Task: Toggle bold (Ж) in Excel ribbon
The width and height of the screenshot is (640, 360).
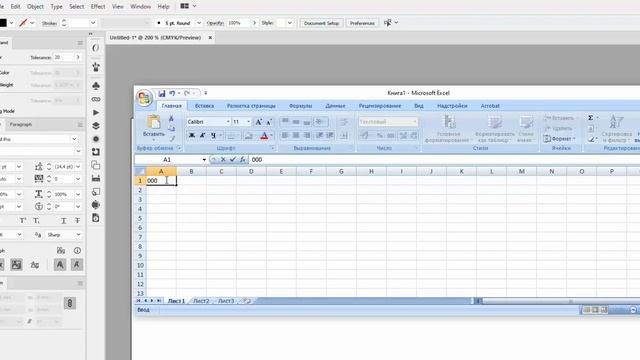Action: tap(191, 136)
